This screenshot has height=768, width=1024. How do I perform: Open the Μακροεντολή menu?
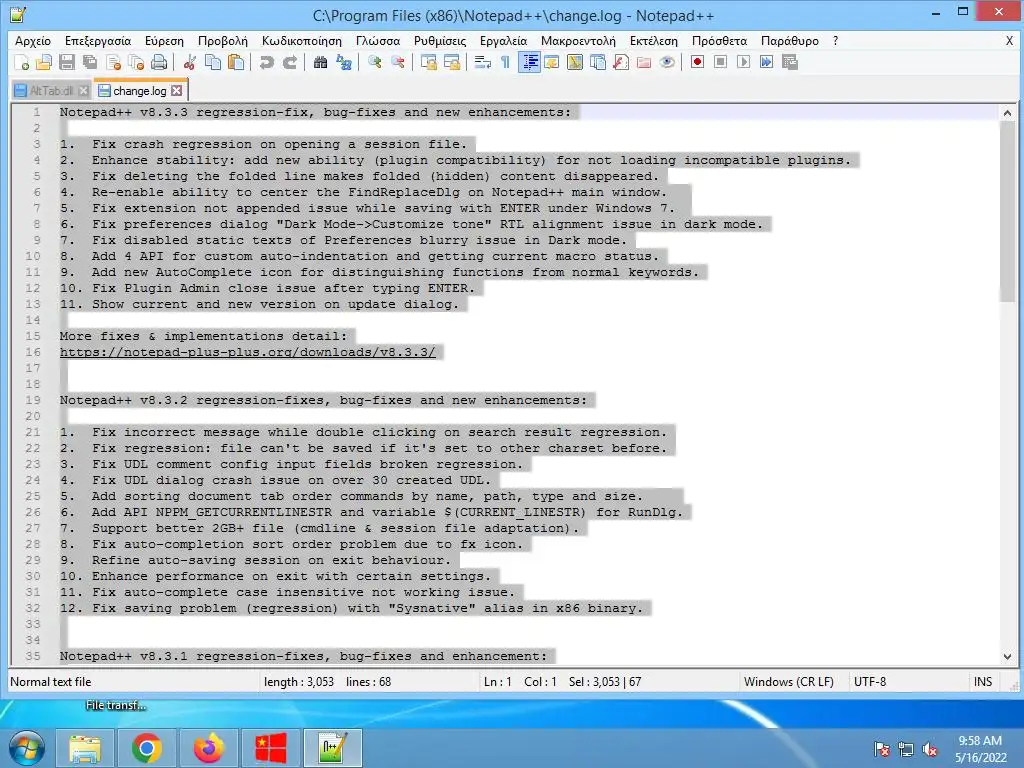(x=578, y=40)
